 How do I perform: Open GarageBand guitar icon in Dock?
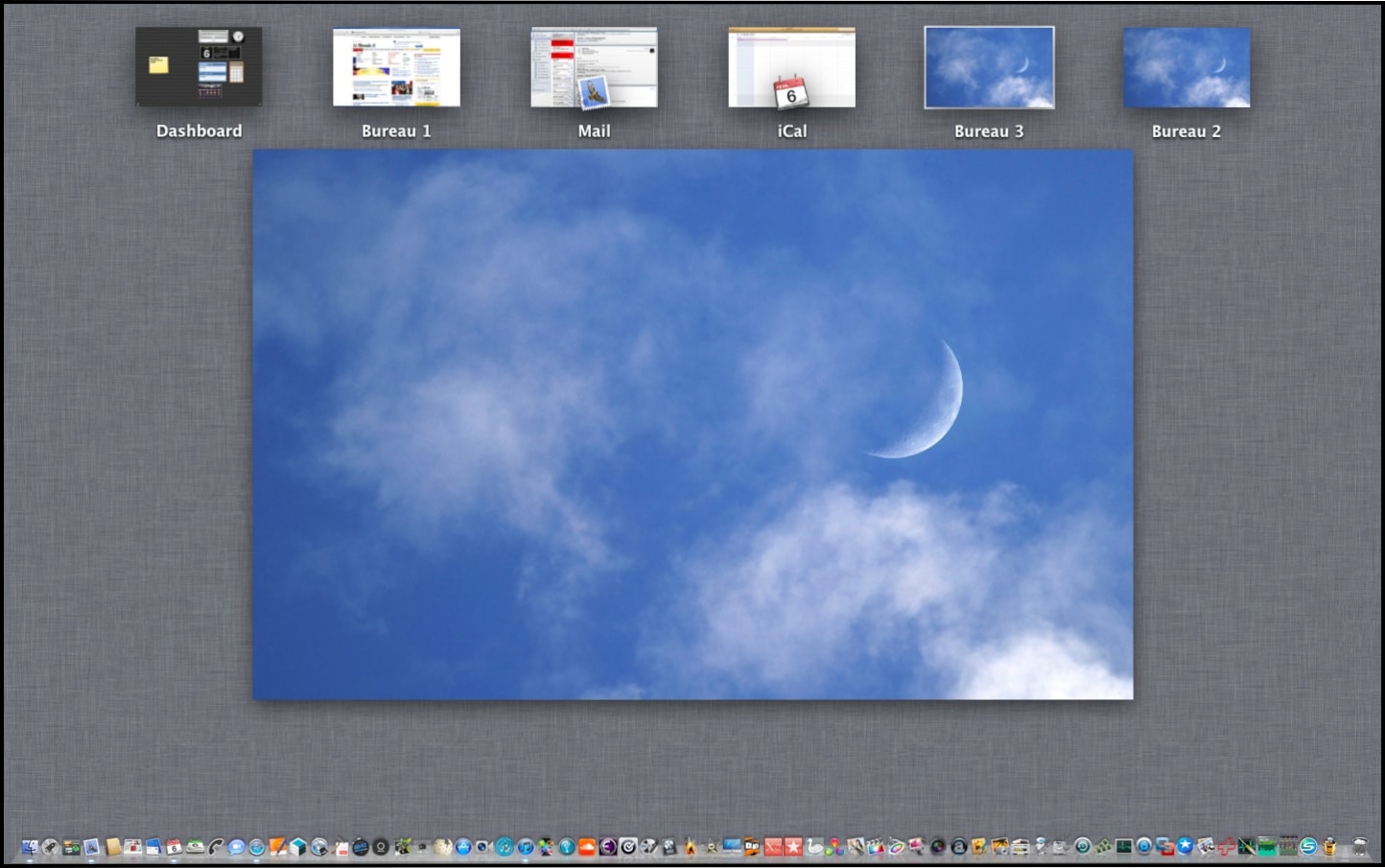coord(690,847)
